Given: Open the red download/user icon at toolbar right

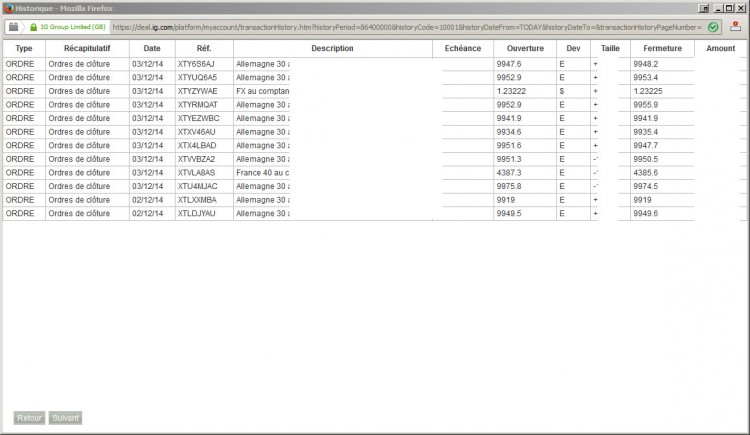Looking at the screenshot, I should (x=736, y=27).
